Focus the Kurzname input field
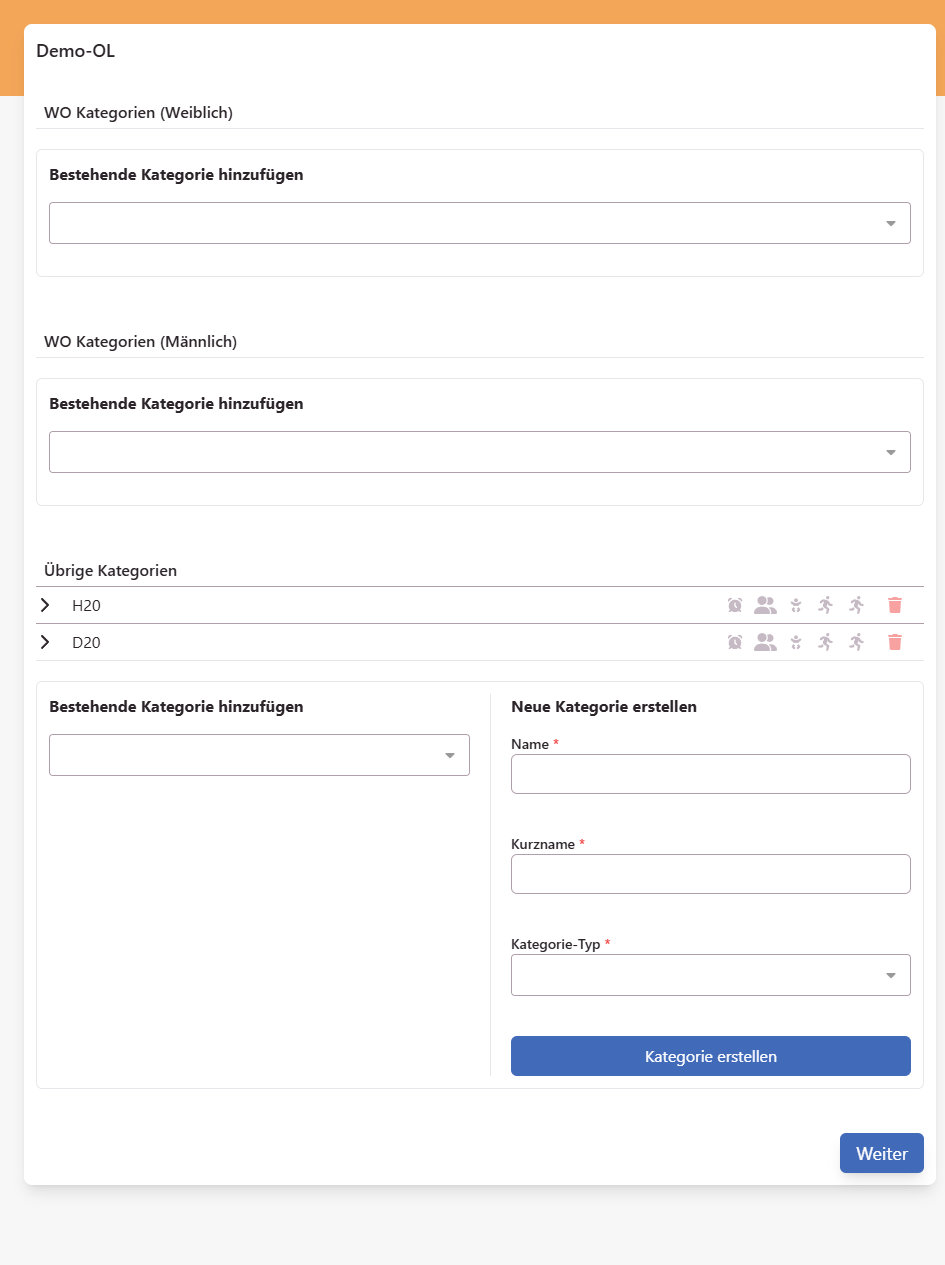Screen dimensions: 945x1265 click(711, 874)
